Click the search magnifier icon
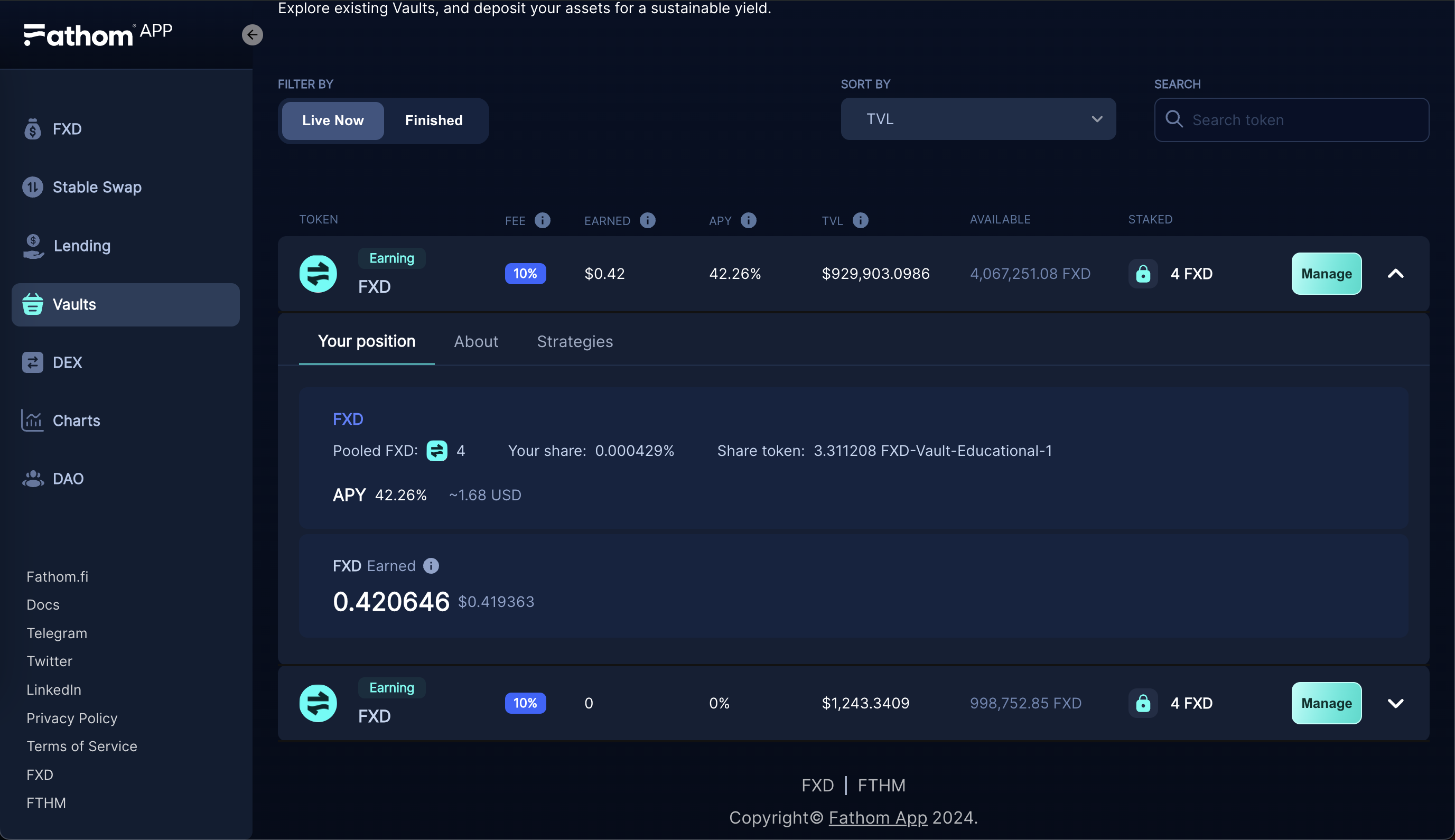The image size is (1455, 840). [x=1174, y=119]
